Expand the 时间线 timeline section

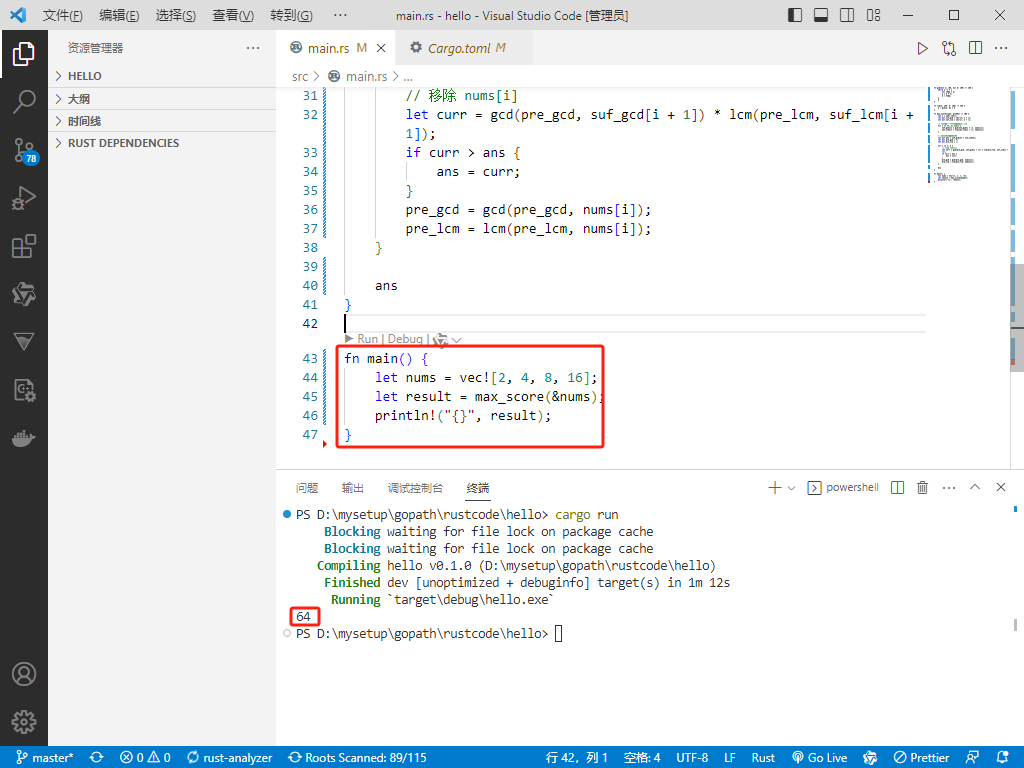pyautogui.click(x=162, y=121)
